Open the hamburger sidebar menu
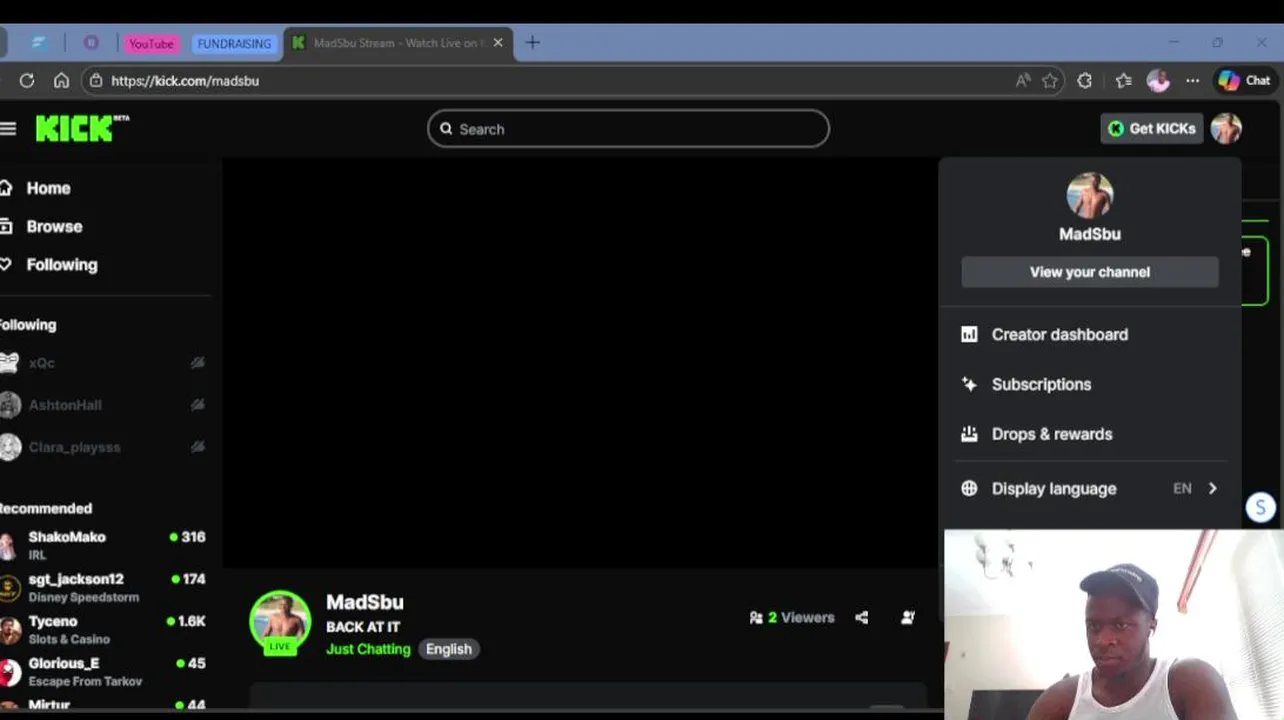 point(8,129)
